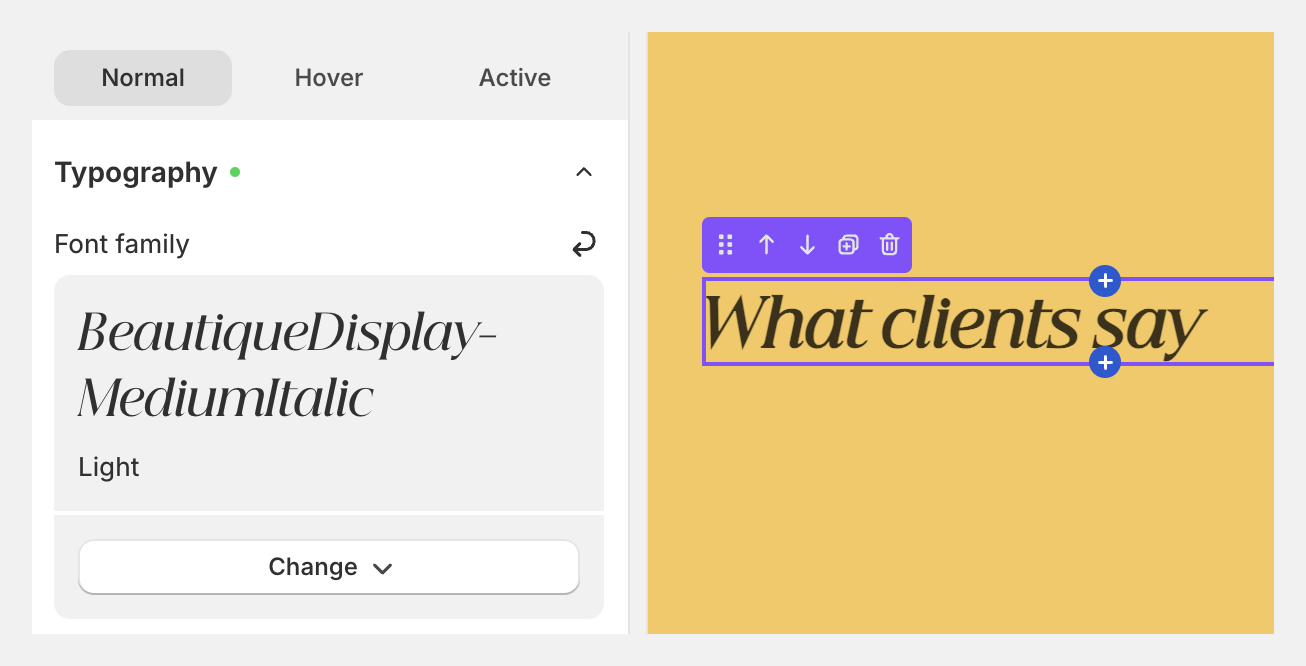This screenshot has width=1306, height=666.
Task: Open the Change font dropdown
Action: [328, 566]
